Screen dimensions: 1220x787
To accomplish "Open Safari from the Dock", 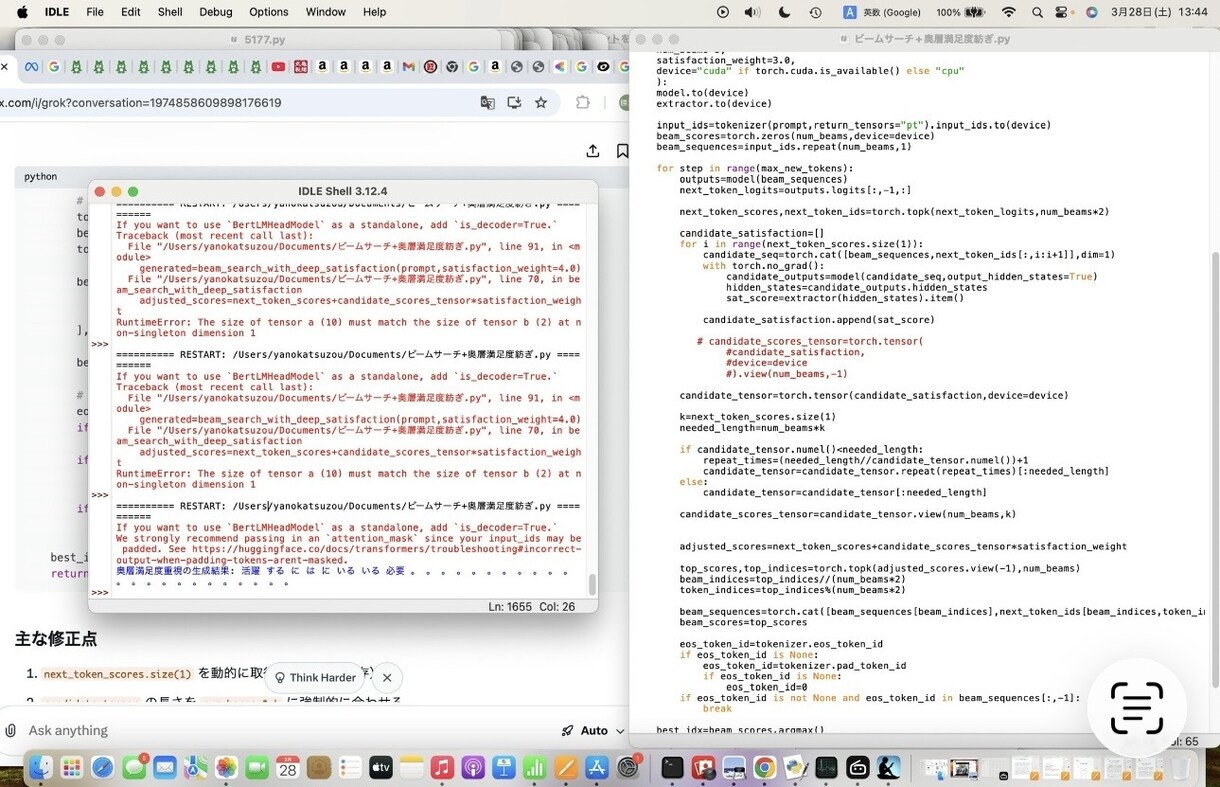I will (x=103, y=767).
